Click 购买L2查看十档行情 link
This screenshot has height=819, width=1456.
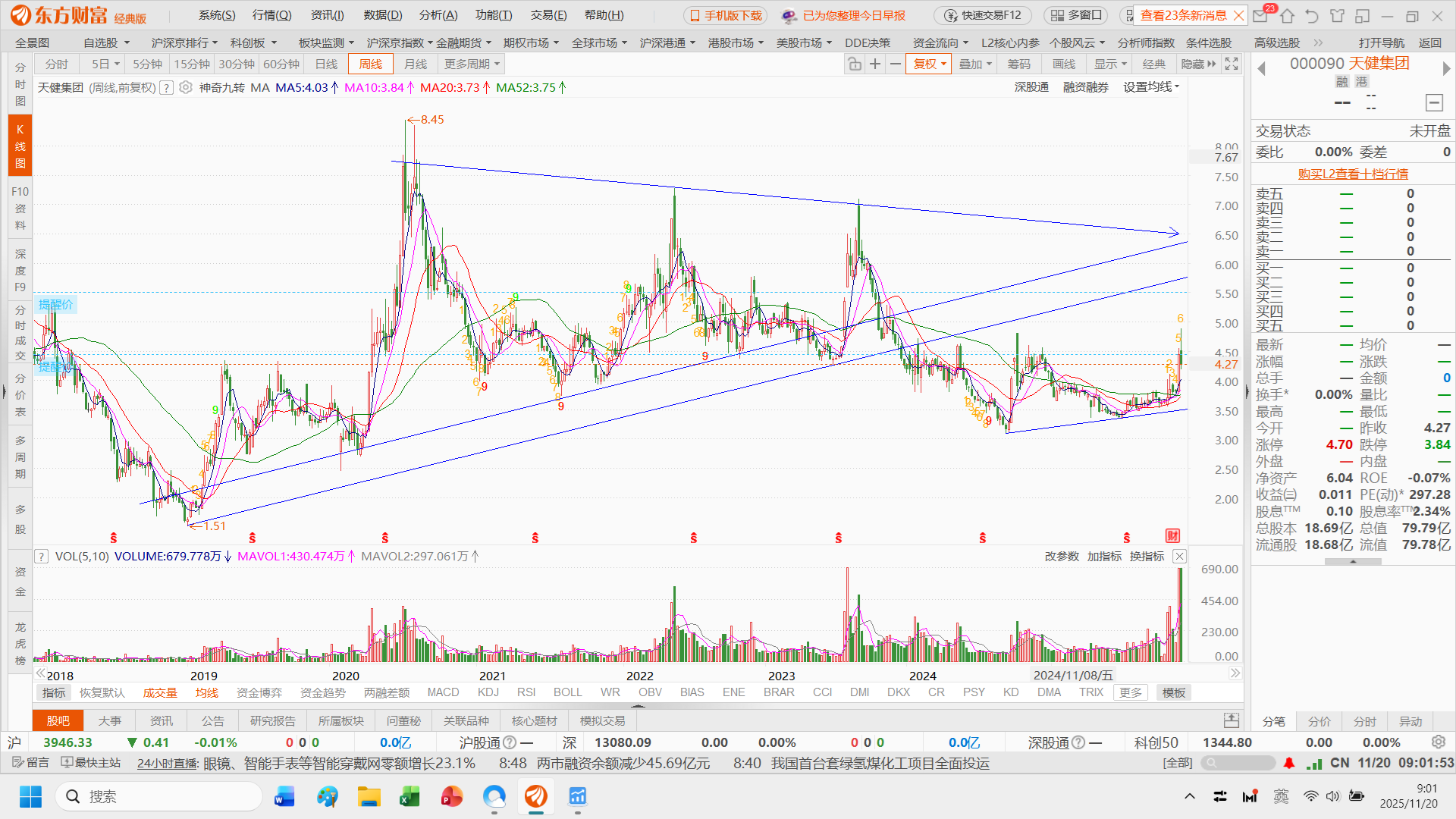pyautogui.click(x=1353, y=174)
